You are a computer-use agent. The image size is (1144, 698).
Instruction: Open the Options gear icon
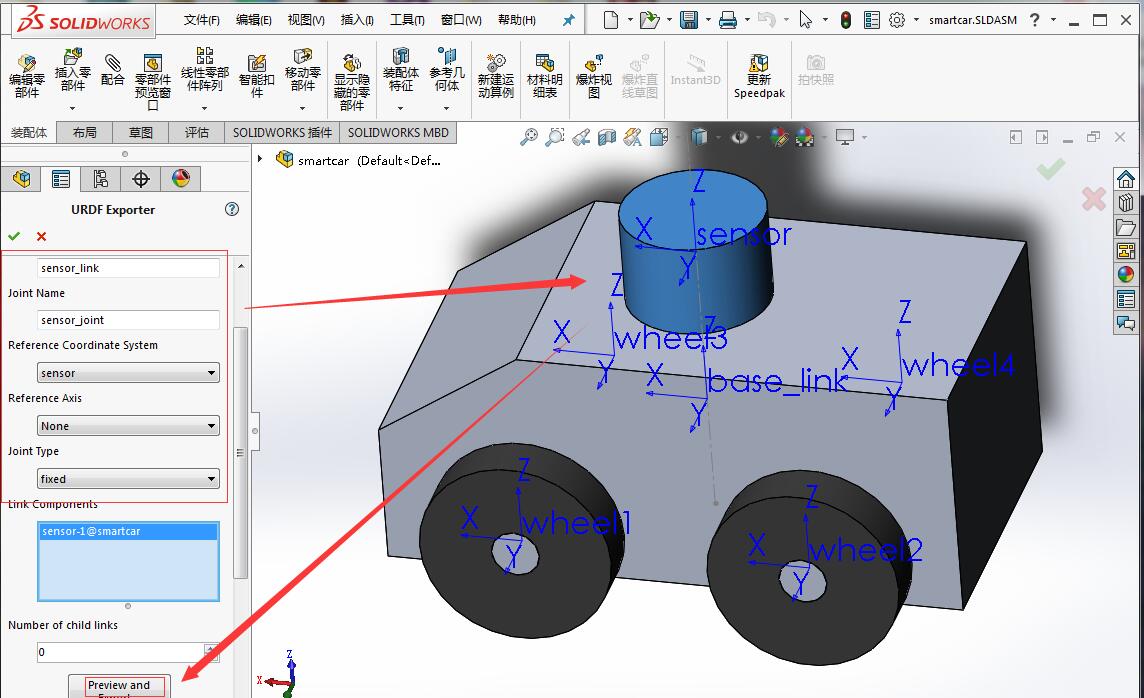pos(897,20)
